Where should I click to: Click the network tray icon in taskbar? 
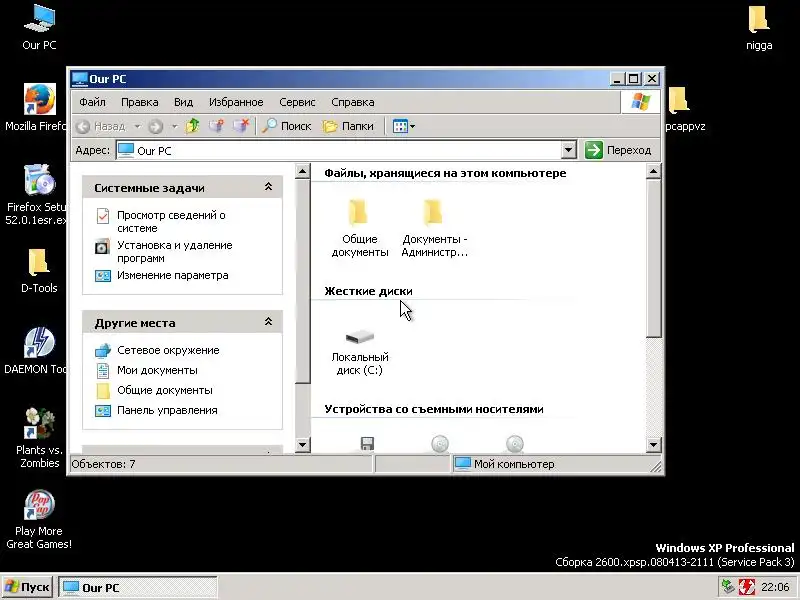pyautogui.click(x=729, y=587)
